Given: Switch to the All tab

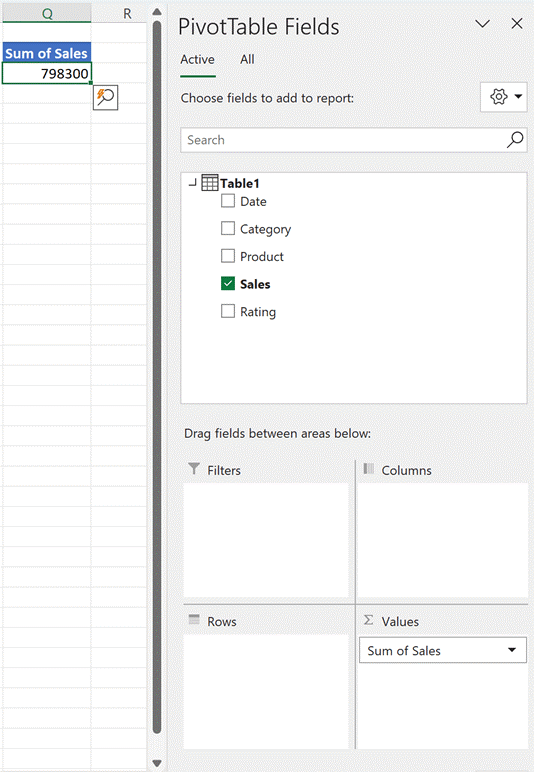Looking at the screenshot, I should [247, 60].
